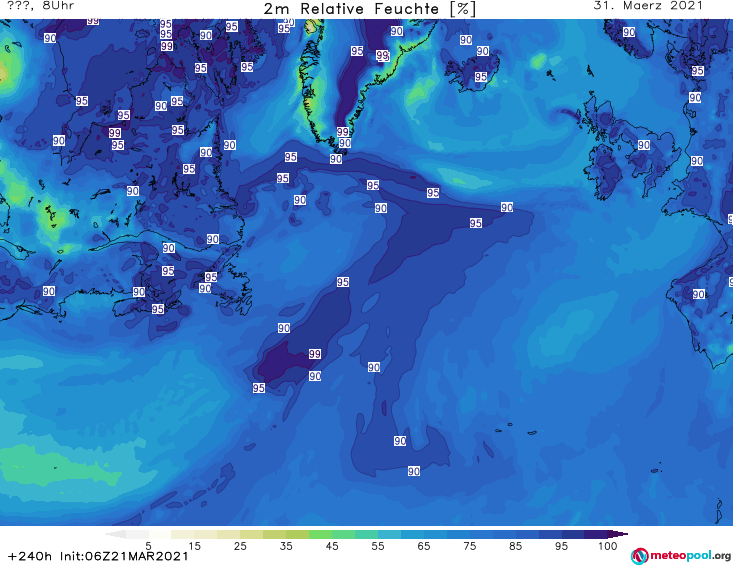Click the '95' label inside large Atlantic wedge near '90'

476,223
